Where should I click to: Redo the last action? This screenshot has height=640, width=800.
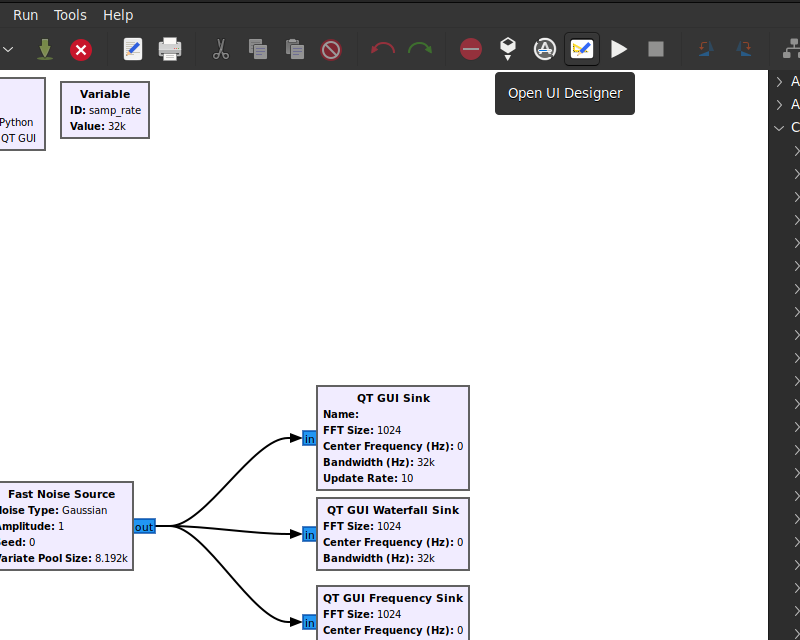coord(420,48)
